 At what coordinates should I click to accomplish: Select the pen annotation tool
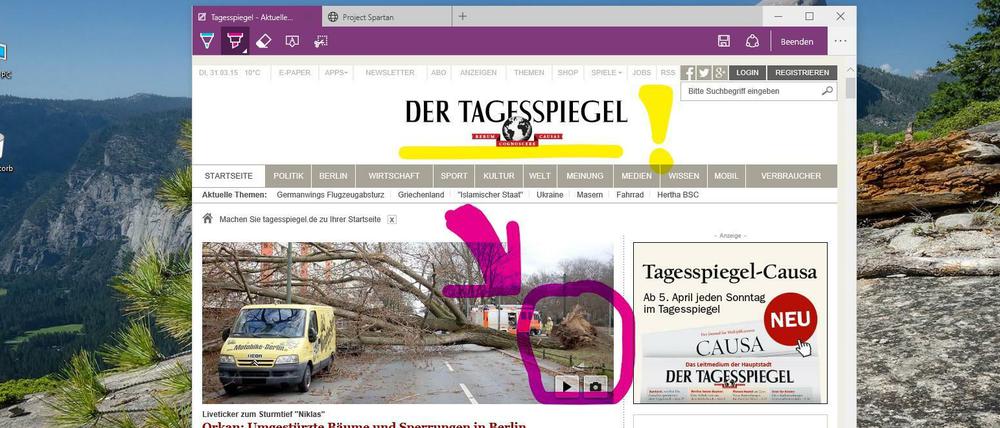point(207,41)
